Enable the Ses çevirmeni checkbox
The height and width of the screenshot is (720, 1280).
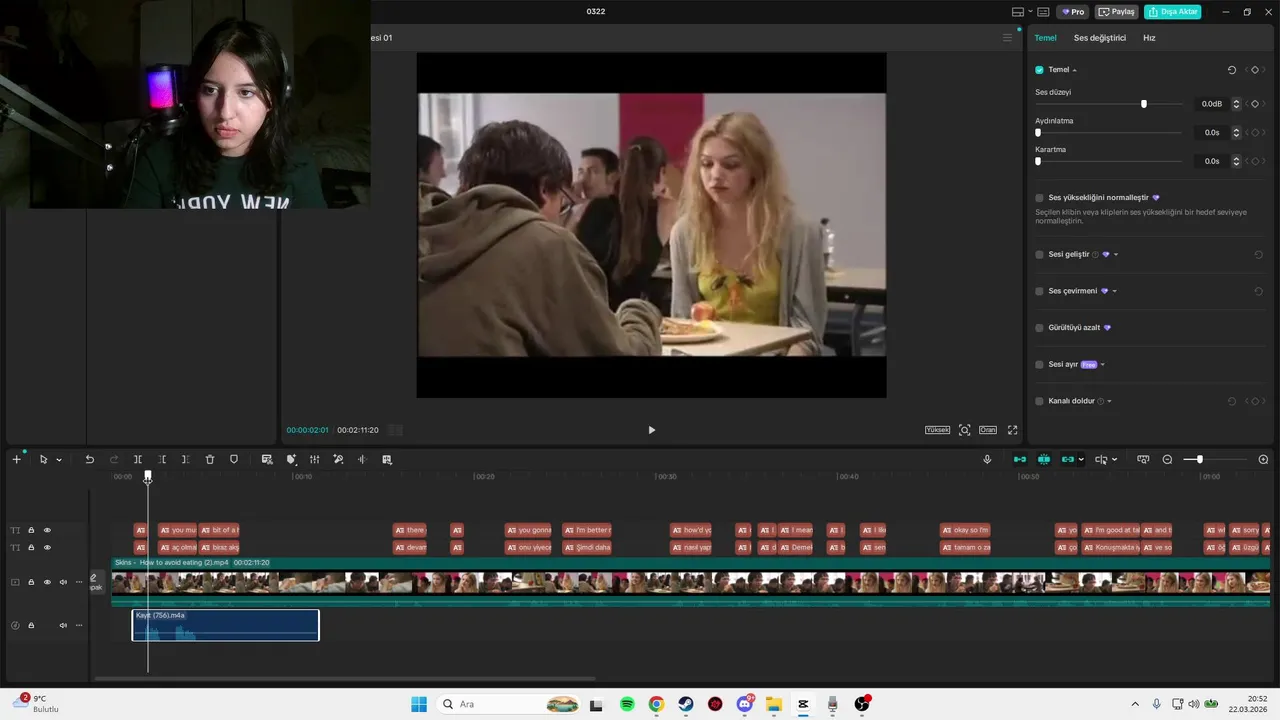click(x=1039, y=291)
